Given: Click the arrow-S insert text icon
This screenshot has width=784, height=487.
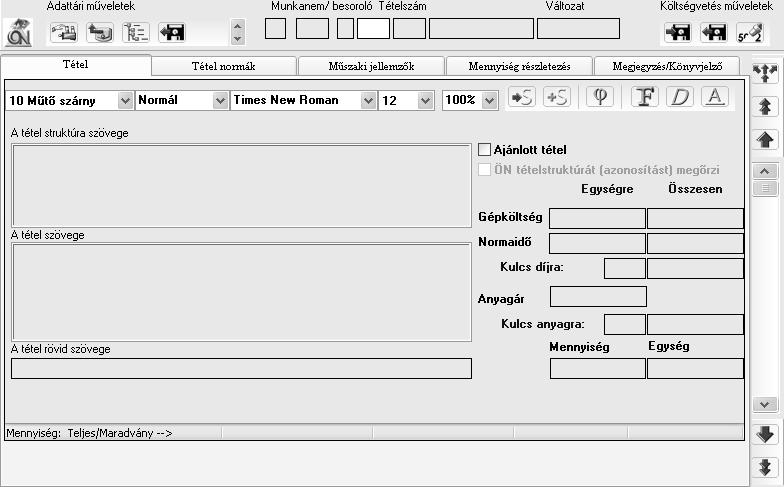Looking at the screenshot, I should [x=522, y=96].
